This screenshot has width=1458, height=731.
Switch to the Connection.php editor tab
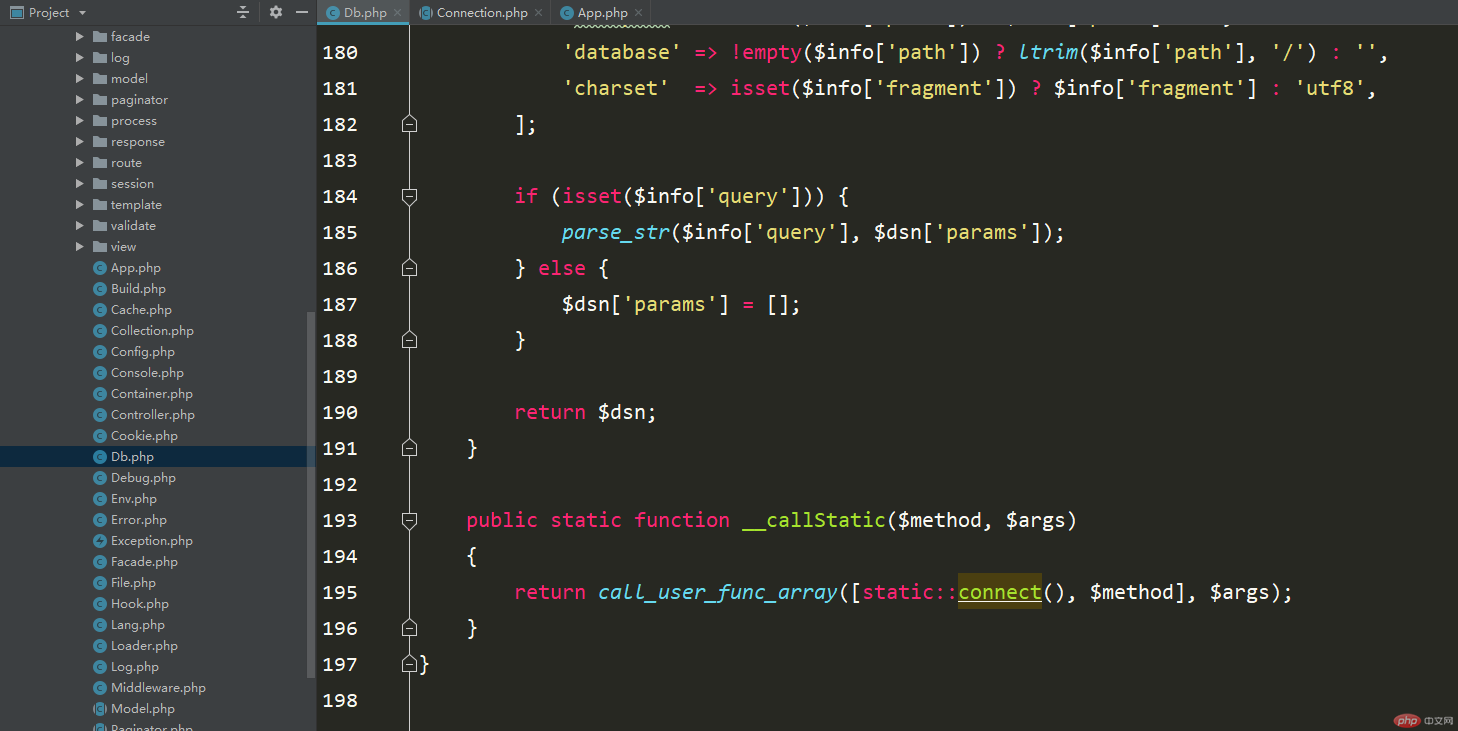click(x=481, y=12)
